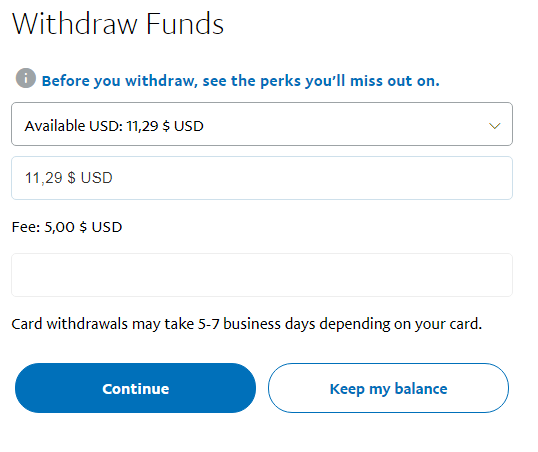Expand the Available USD balance dropdown

coord(262,124)
